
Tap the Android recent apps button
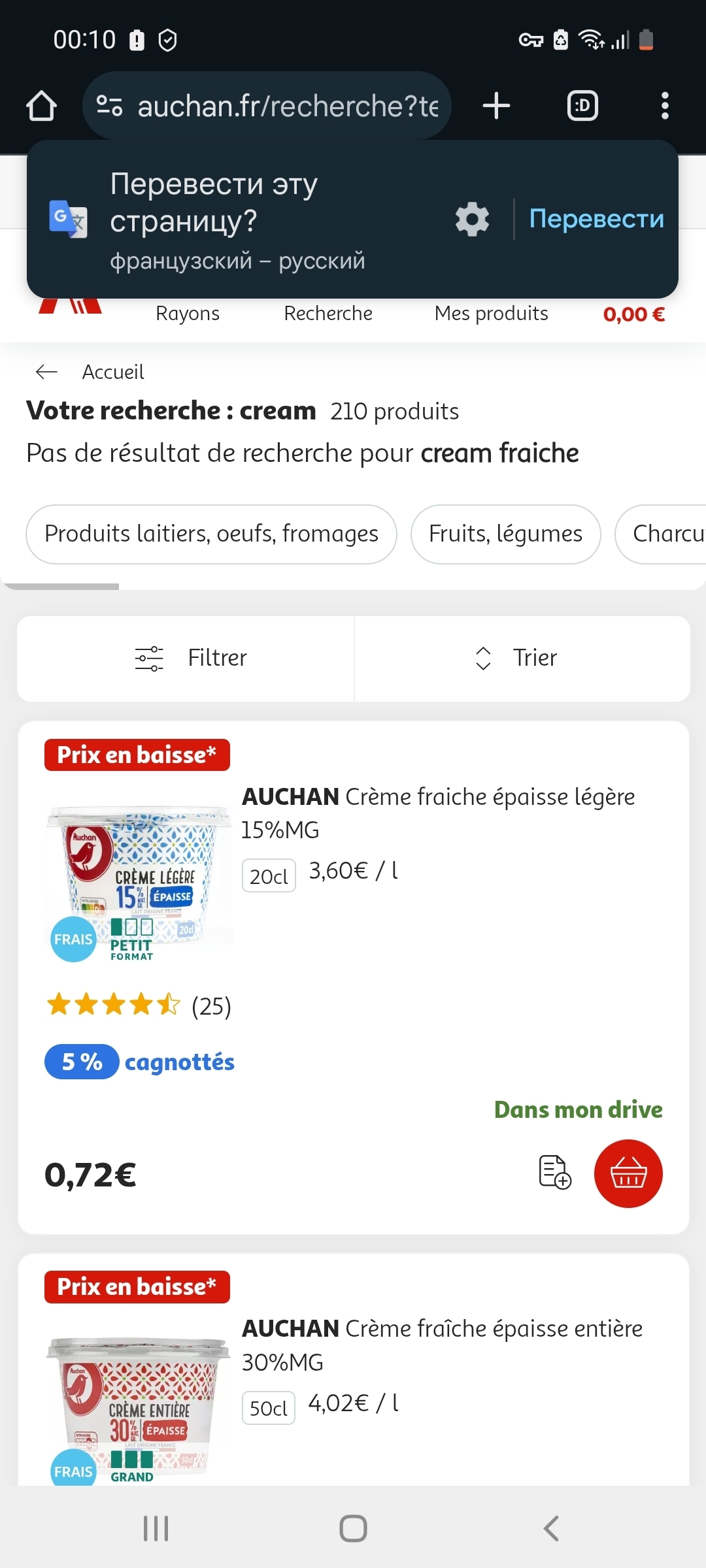pos(156,1528)
